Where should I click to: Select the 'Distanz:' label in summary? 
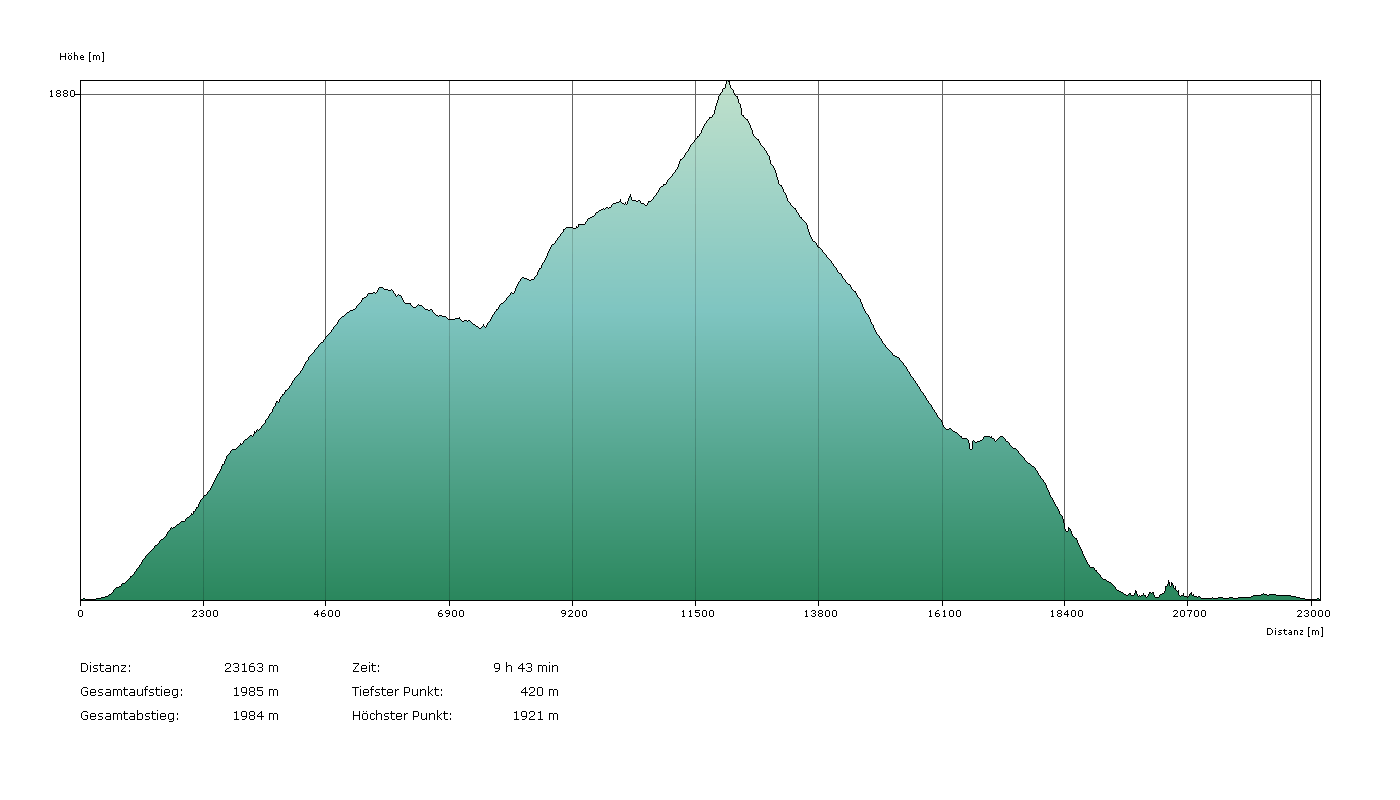(105, 668)
